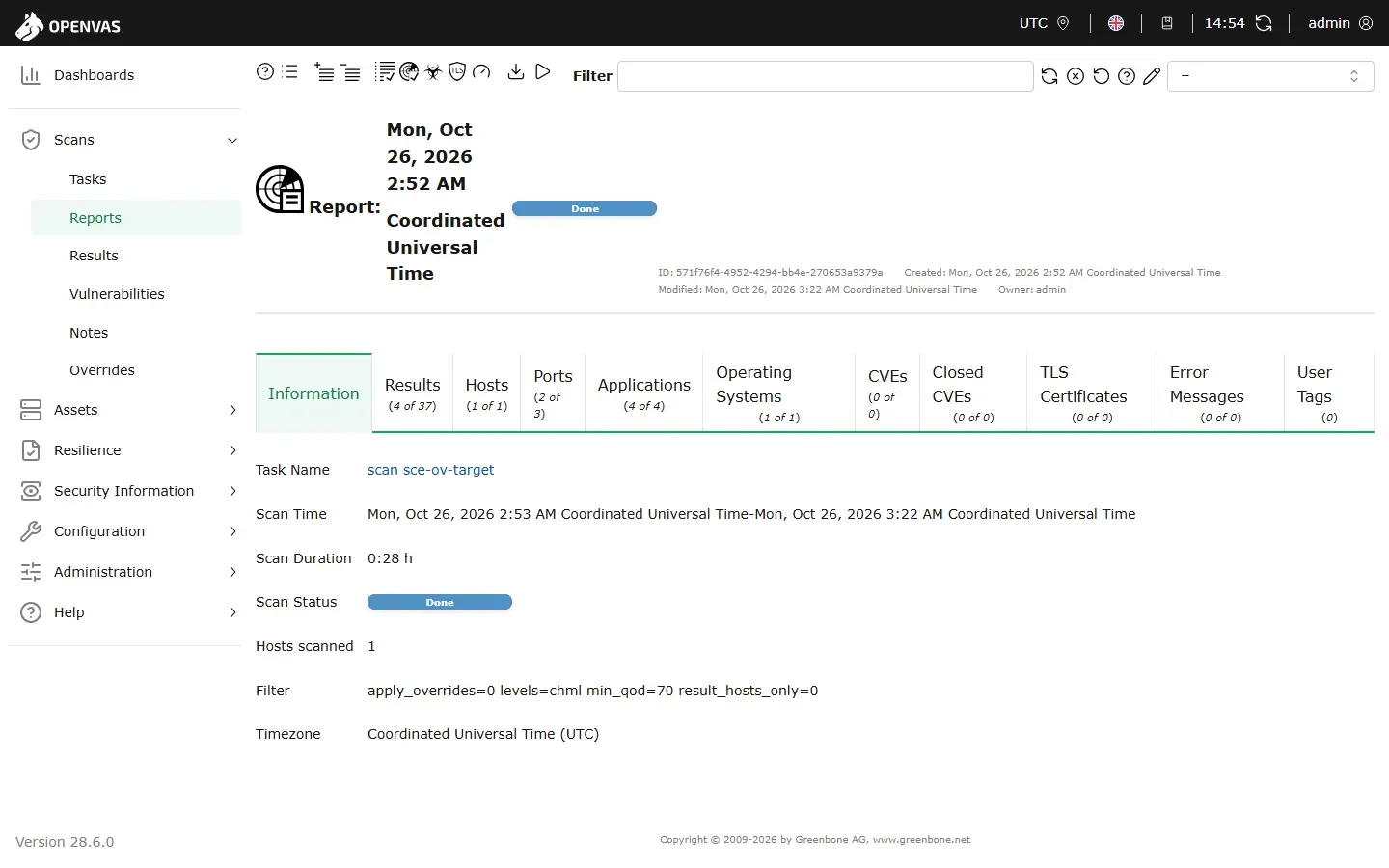This screenshot has width=1389, height=868.
Task: Expand the Security Information menu
Action: pos(232,491)
